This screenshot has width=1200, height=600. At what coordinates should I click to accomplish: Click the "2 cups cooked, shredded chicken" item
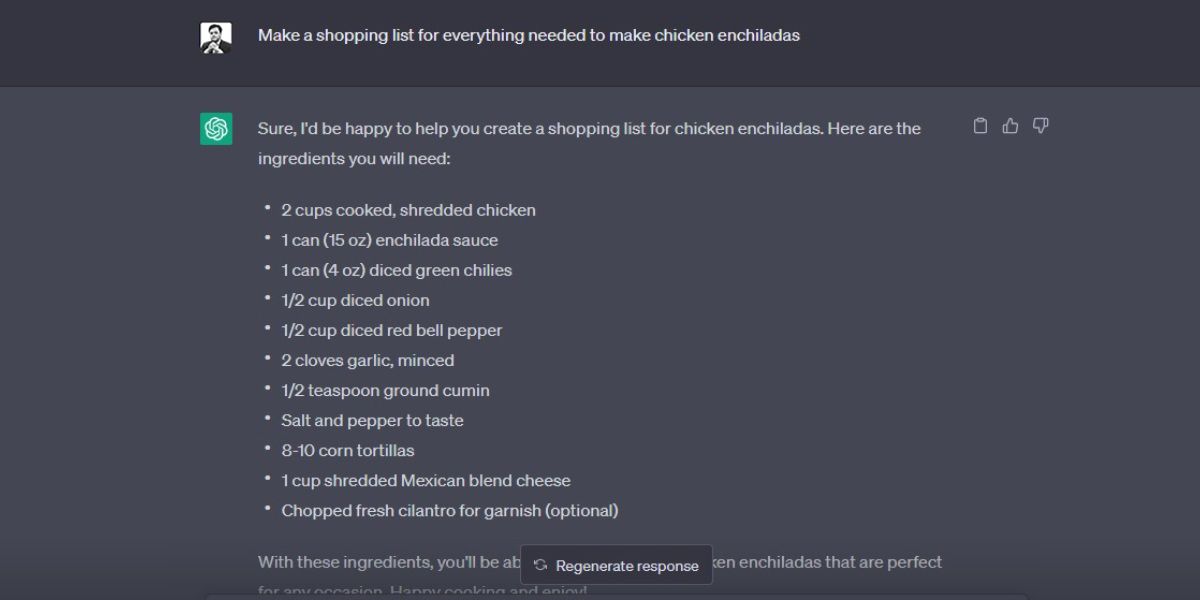[408, 210]
